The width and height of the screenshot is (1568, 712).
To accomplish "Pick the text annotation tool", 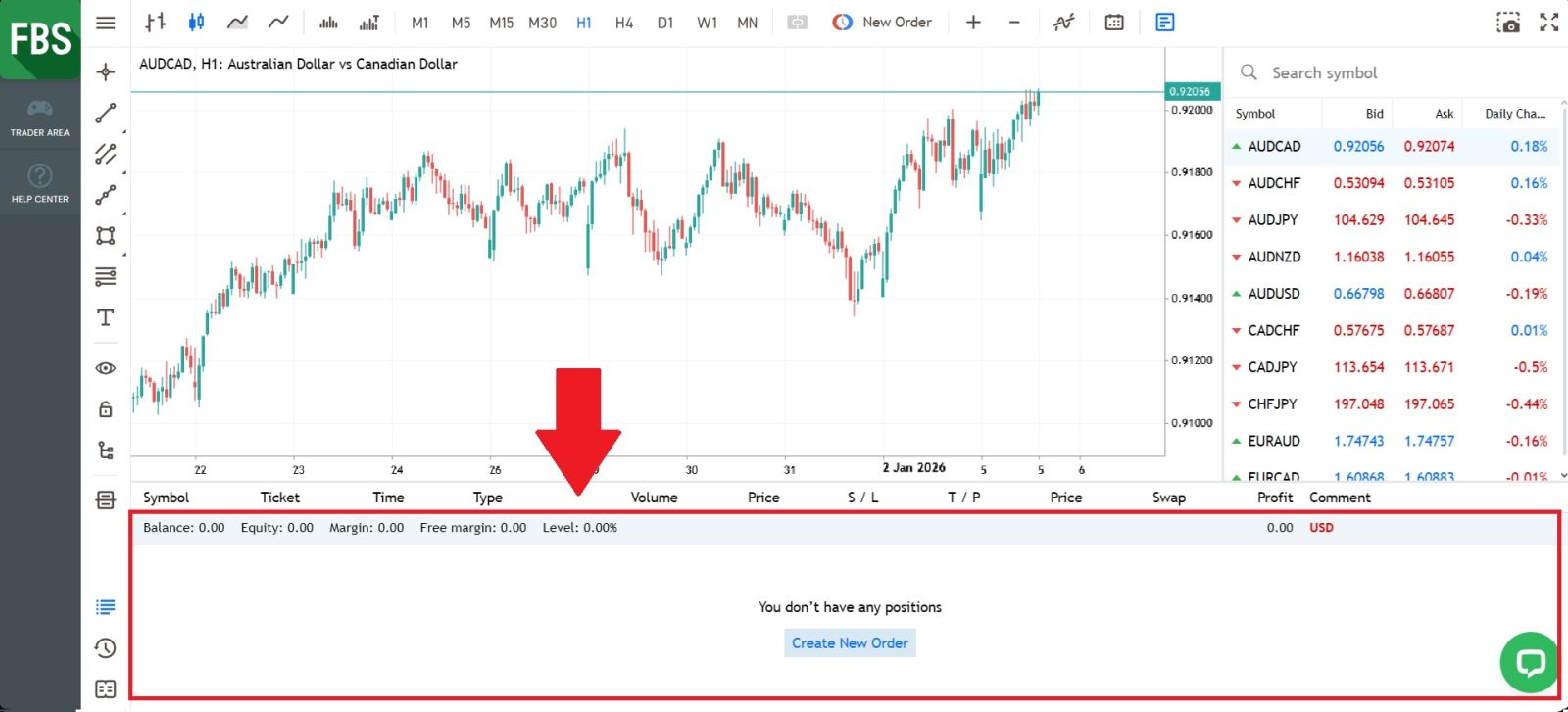I will pyautogui.click(x=106, y=317).
